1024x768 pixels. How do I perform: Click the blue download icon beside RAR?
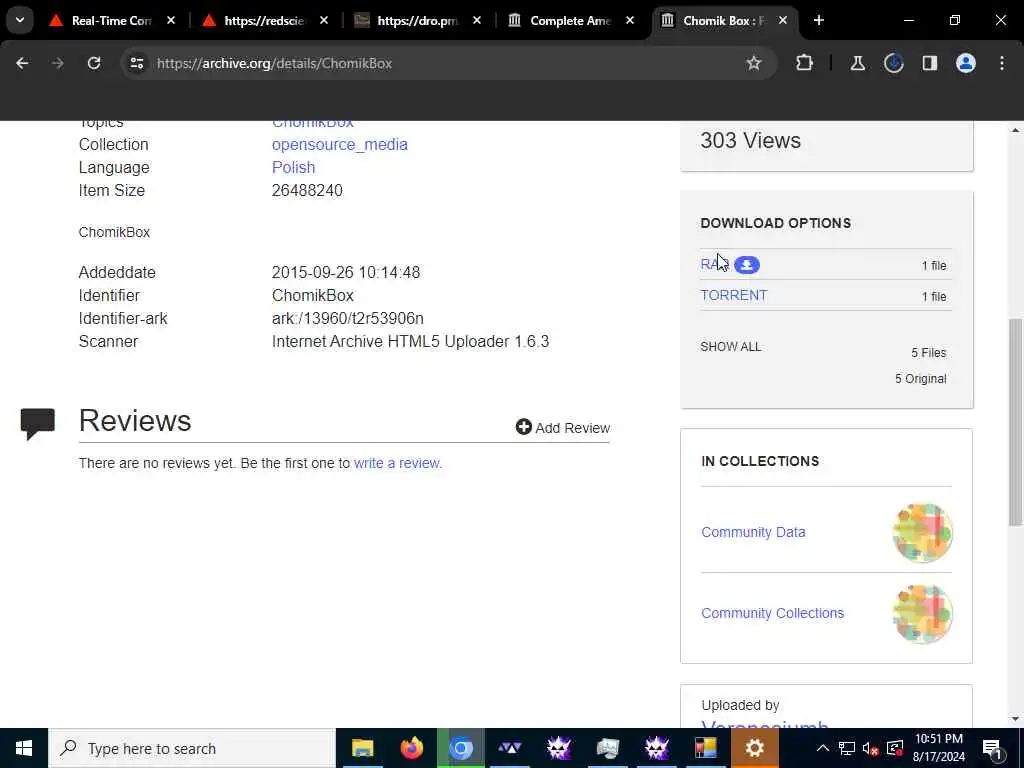[746, 264]
